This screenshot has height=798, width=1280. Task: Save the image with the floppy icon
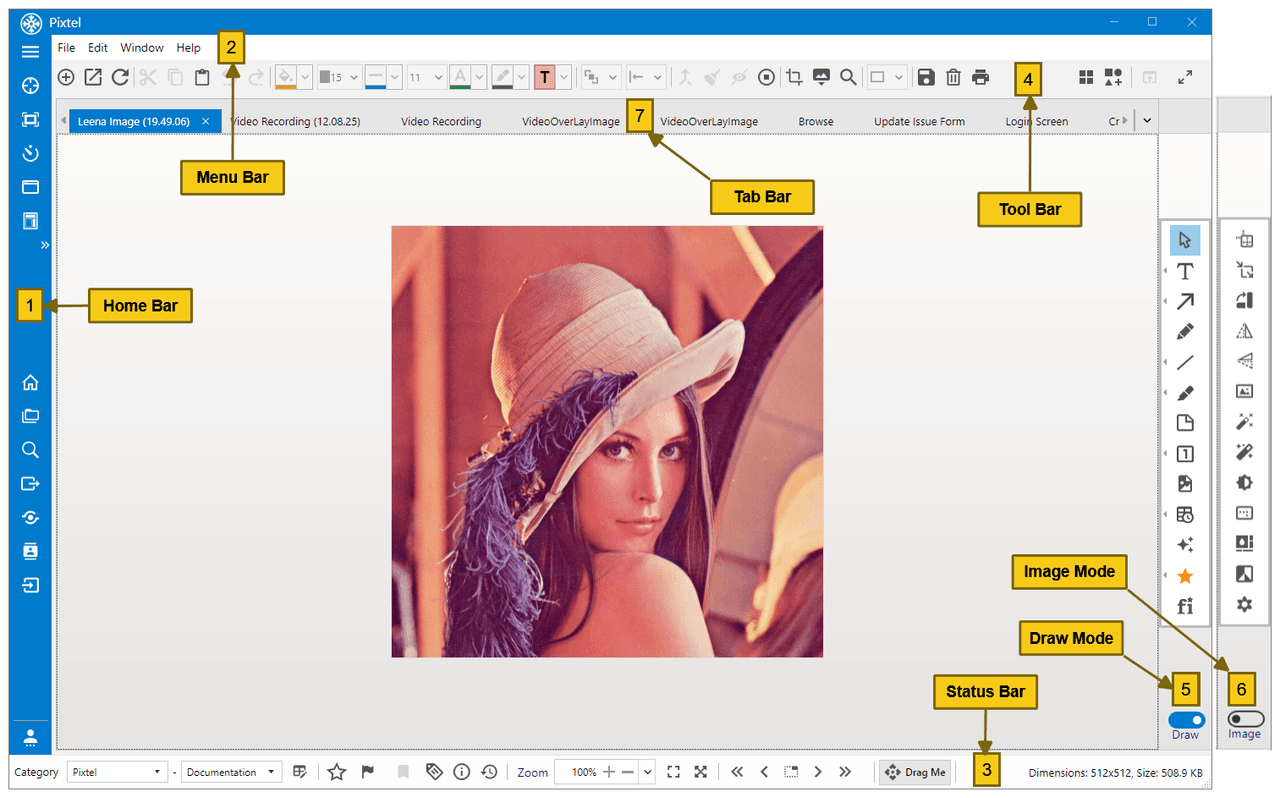pyautogui.click(x=926, y=77)
